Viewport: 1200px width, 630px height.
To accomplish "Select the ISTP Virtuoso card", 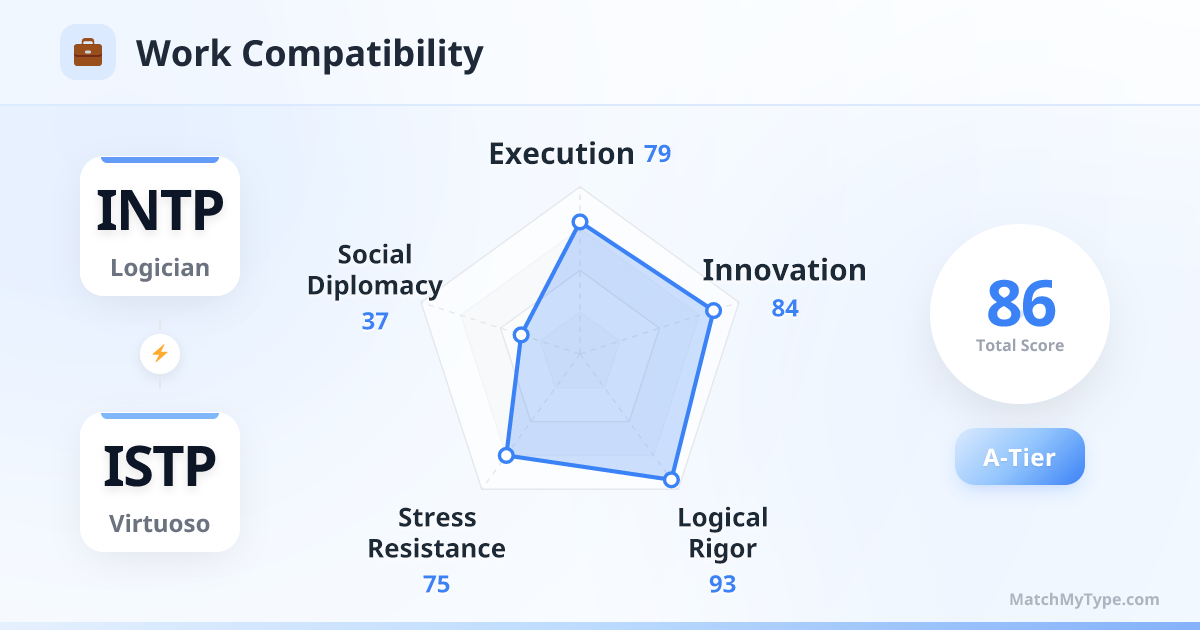I will coord(160,482).
